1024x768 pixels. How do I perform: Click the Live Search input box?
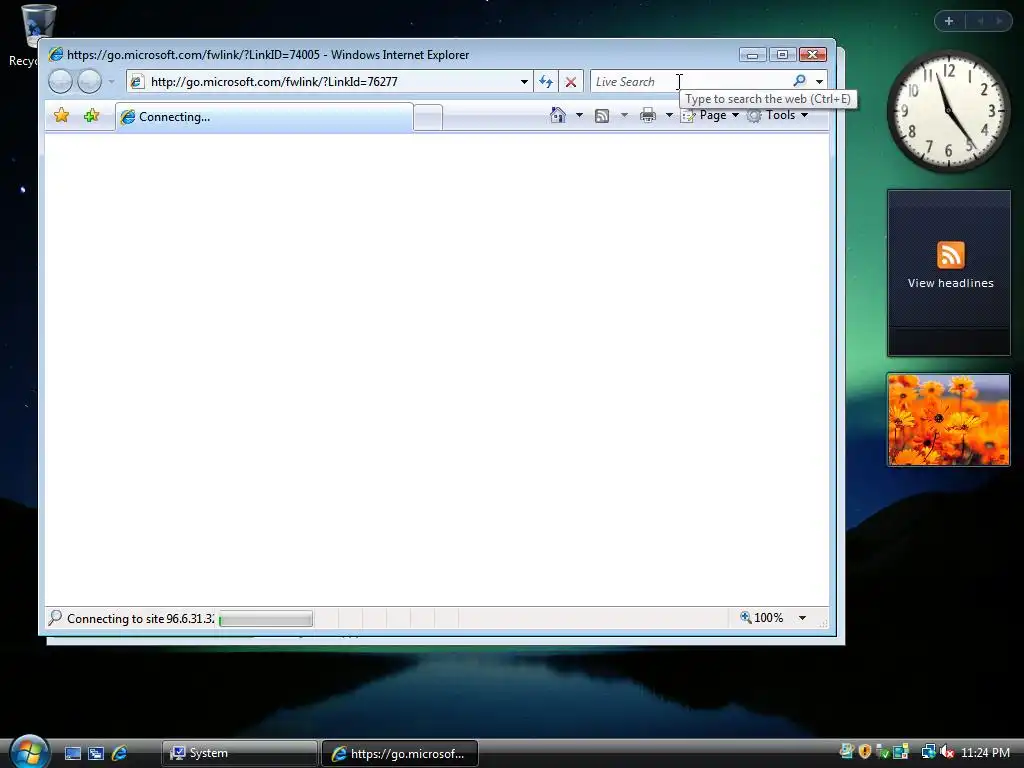689,82
